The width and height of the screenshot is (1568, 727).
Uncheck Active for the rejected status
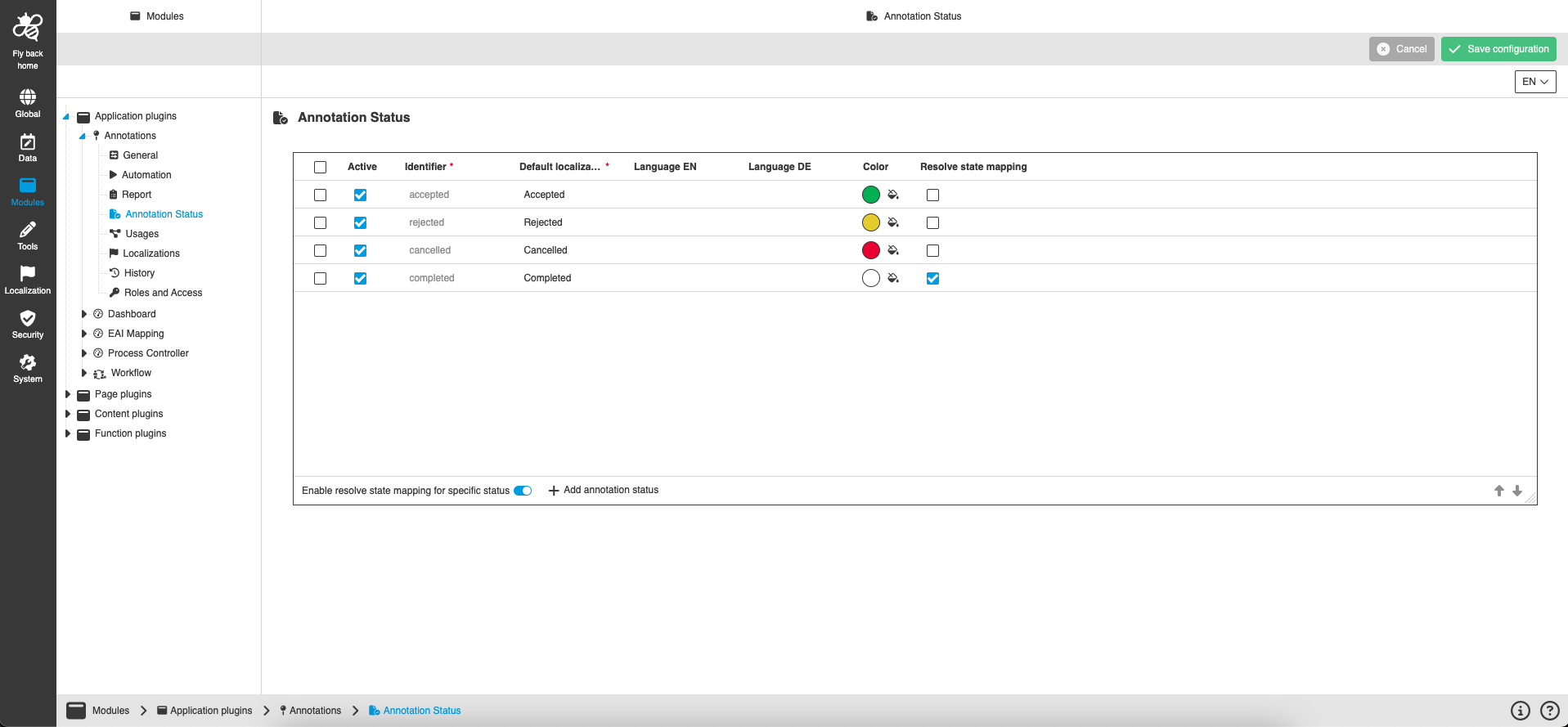pyautogui.click(x=360, y=223)
